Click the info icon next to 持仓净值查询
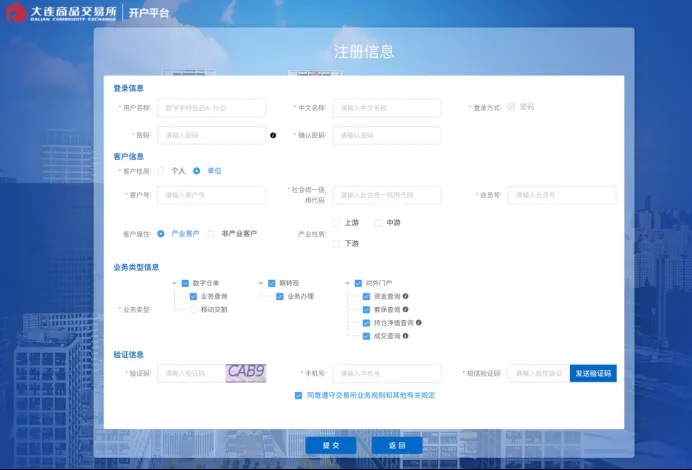Image resolution: width=692 pixels, height=470 pixels. (x=418, y=323)
